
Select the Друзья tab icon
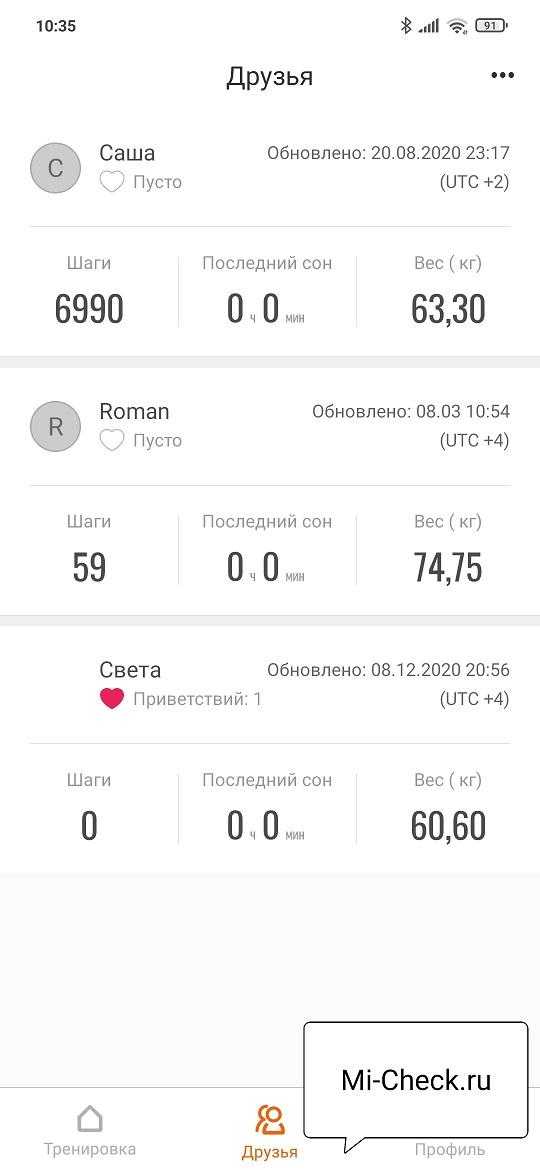pos(269,1119)
